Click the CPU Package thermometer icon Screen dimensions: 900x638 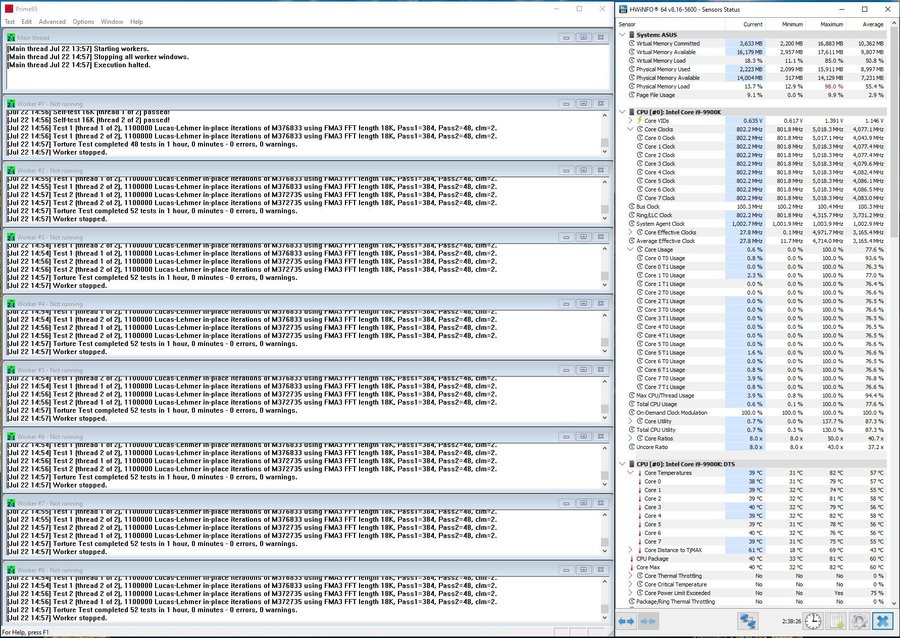(x=632, y=559)
